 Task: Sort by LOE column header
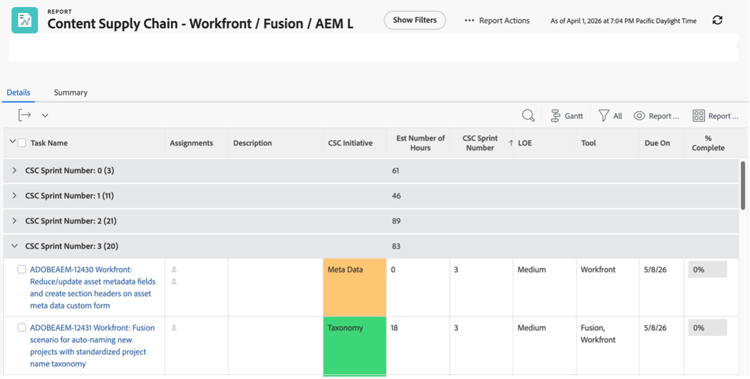525,143
